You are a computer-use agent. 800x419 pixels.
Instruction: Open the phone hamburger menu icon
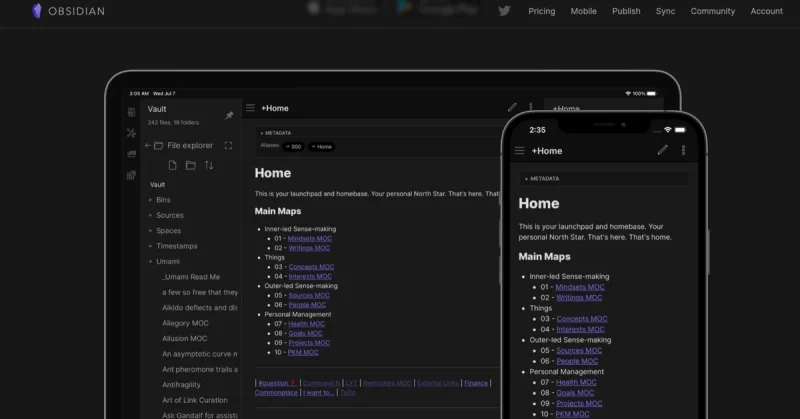[x=519, y=151]
